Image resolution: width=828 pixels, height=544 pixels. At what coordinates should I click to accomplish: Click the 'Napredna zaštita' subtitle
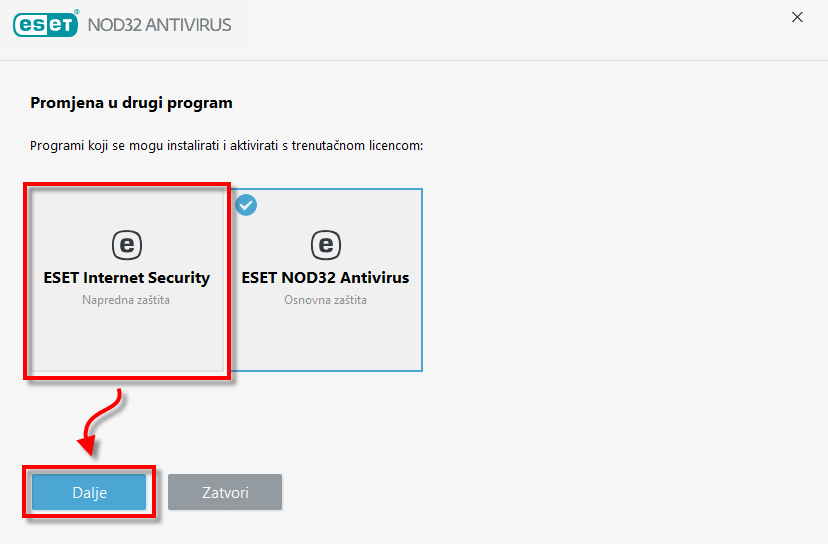pyautogui.click(x=127, y=299)
